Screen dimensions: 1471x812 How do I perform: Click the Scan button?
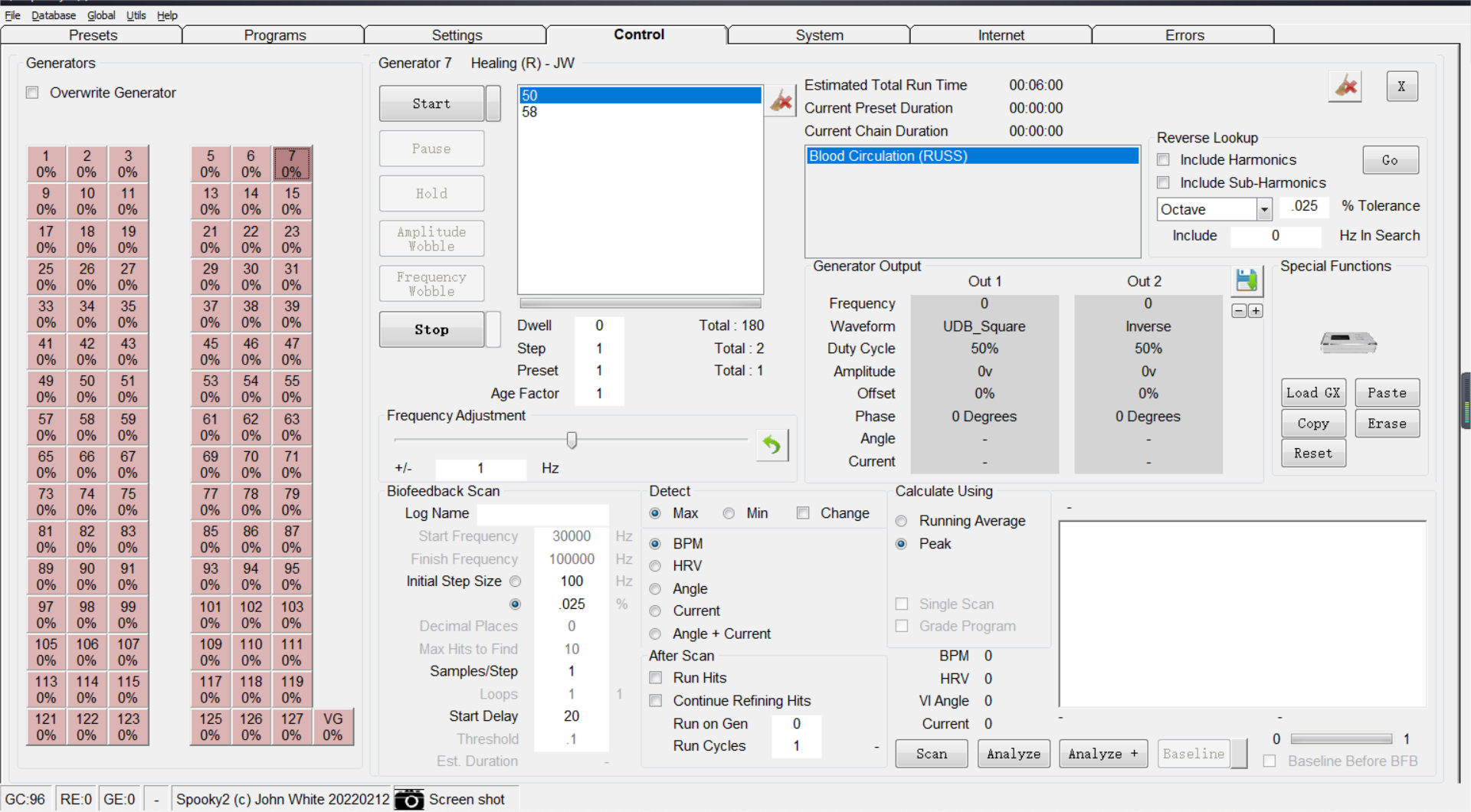coord(931,754)
